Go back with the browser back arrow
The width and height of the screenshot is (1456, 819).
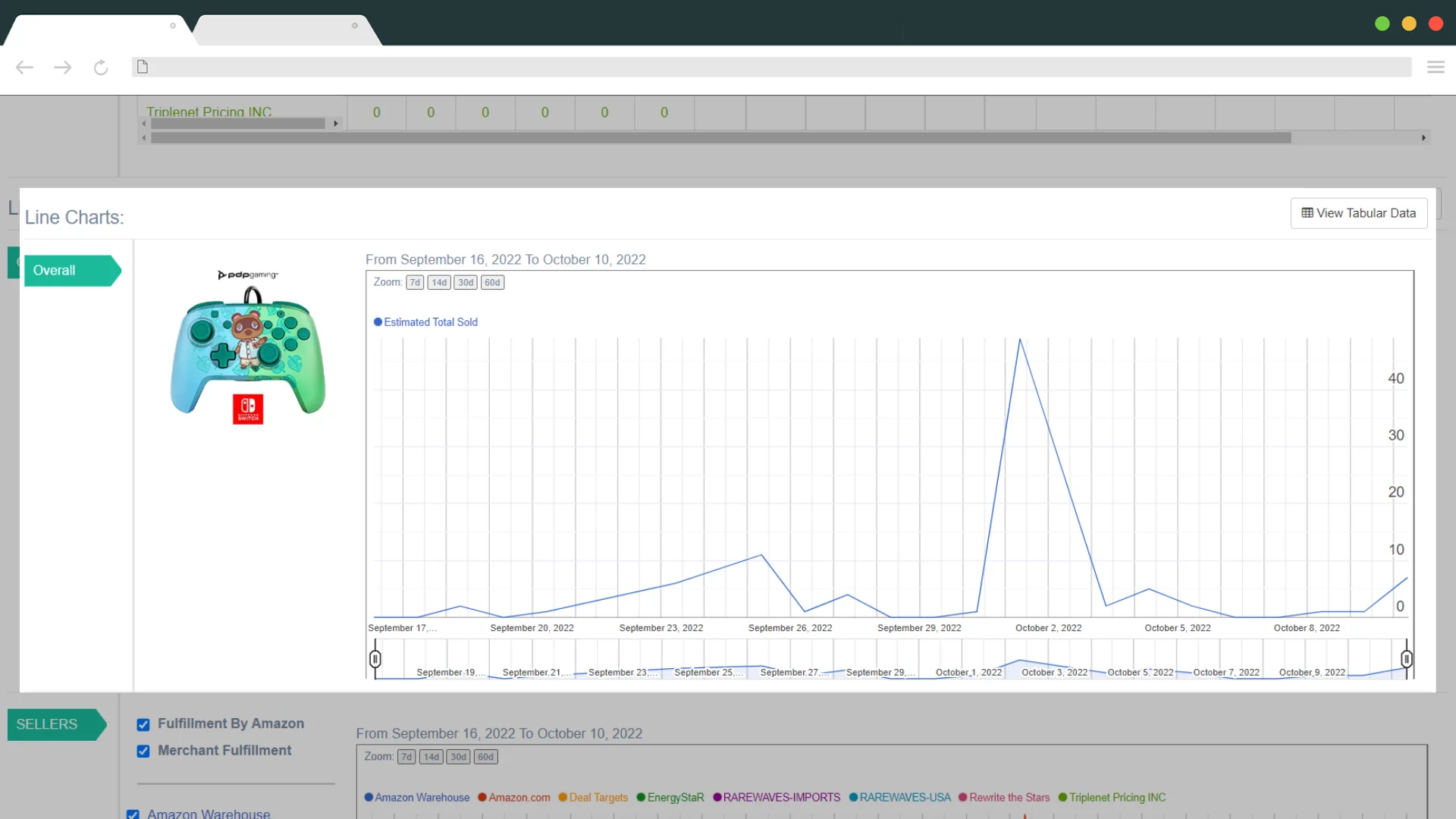24,67
